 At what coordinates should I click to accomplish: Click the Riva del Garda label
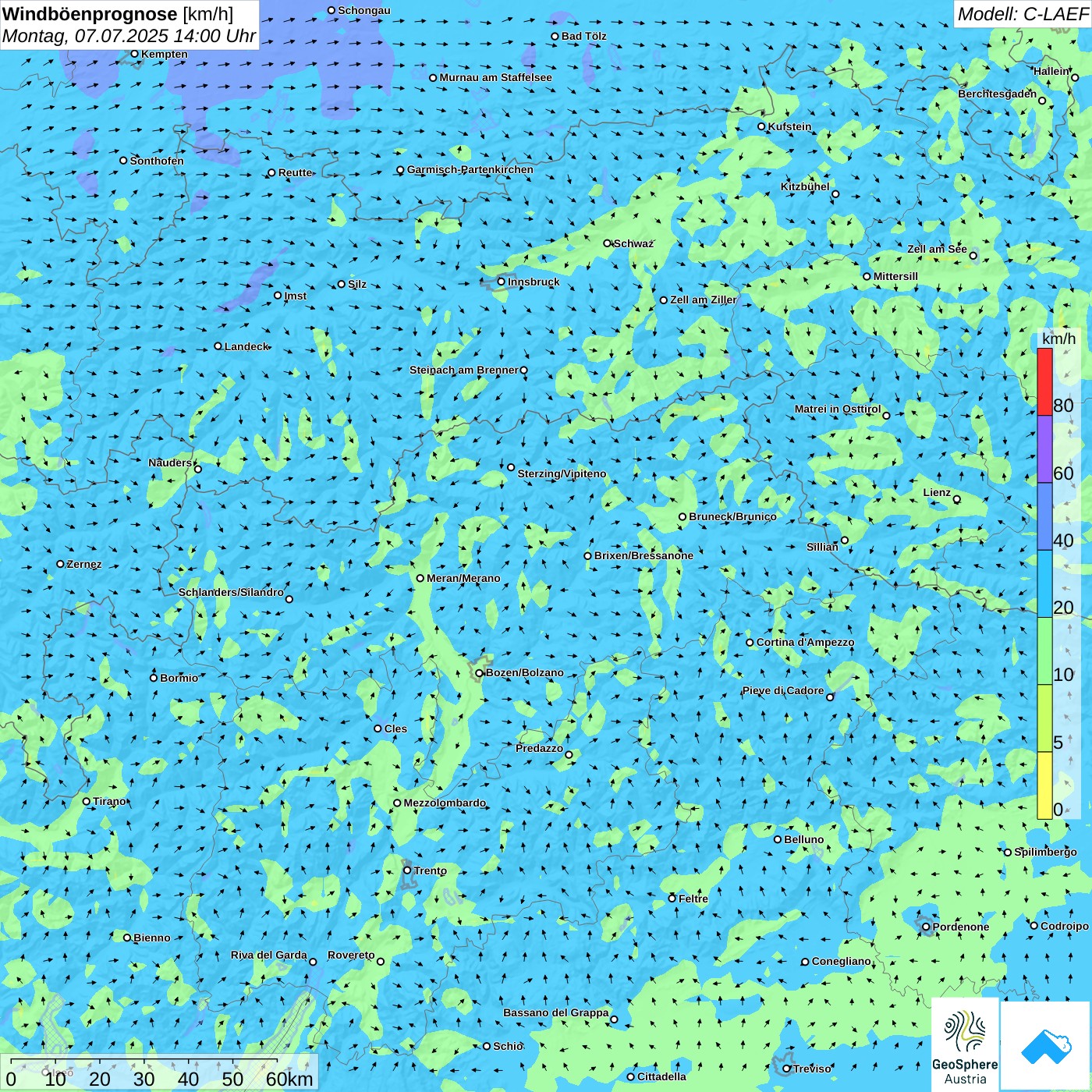(x=269, y=955)
